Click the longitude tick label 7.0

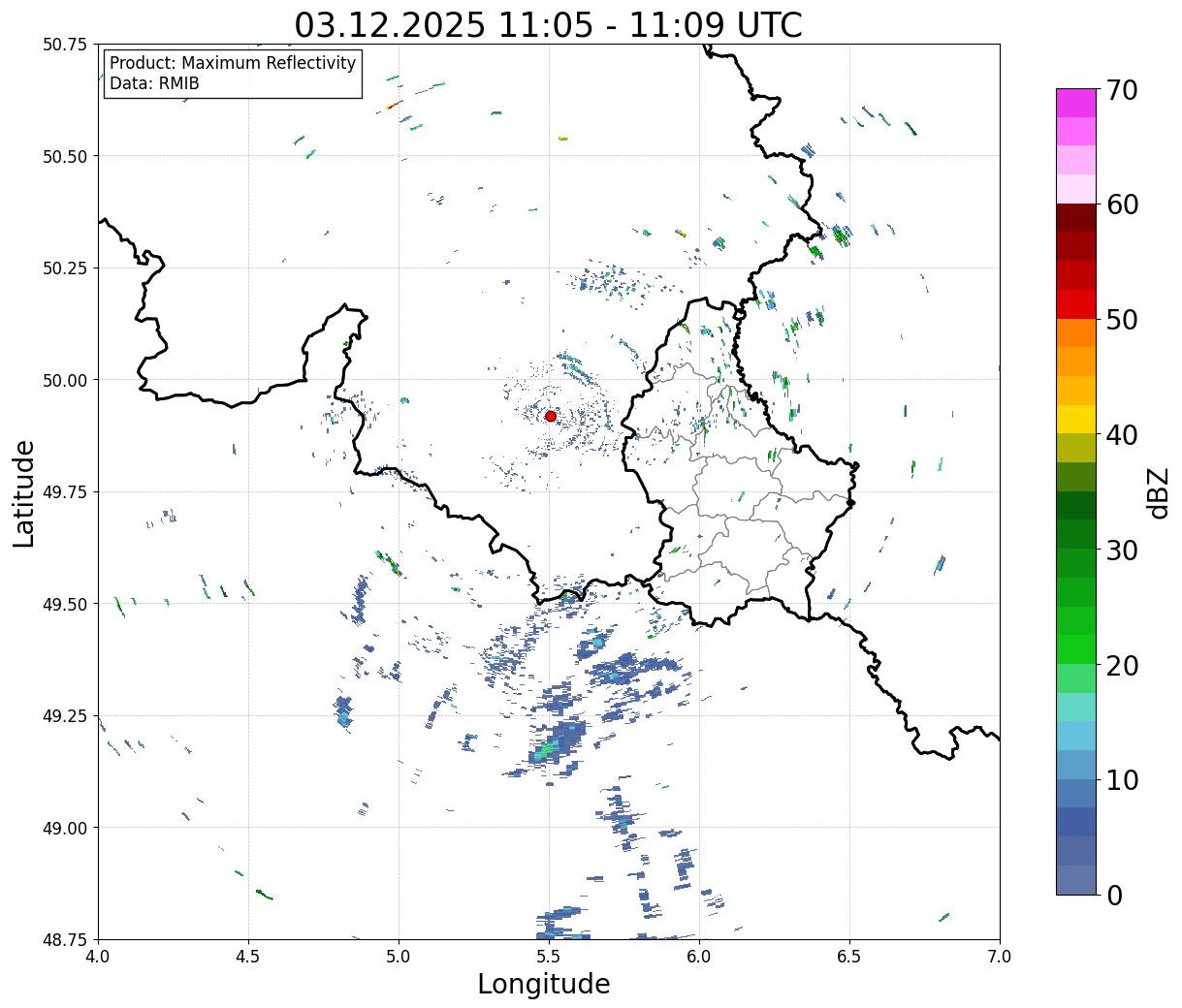click(1000, 957)
